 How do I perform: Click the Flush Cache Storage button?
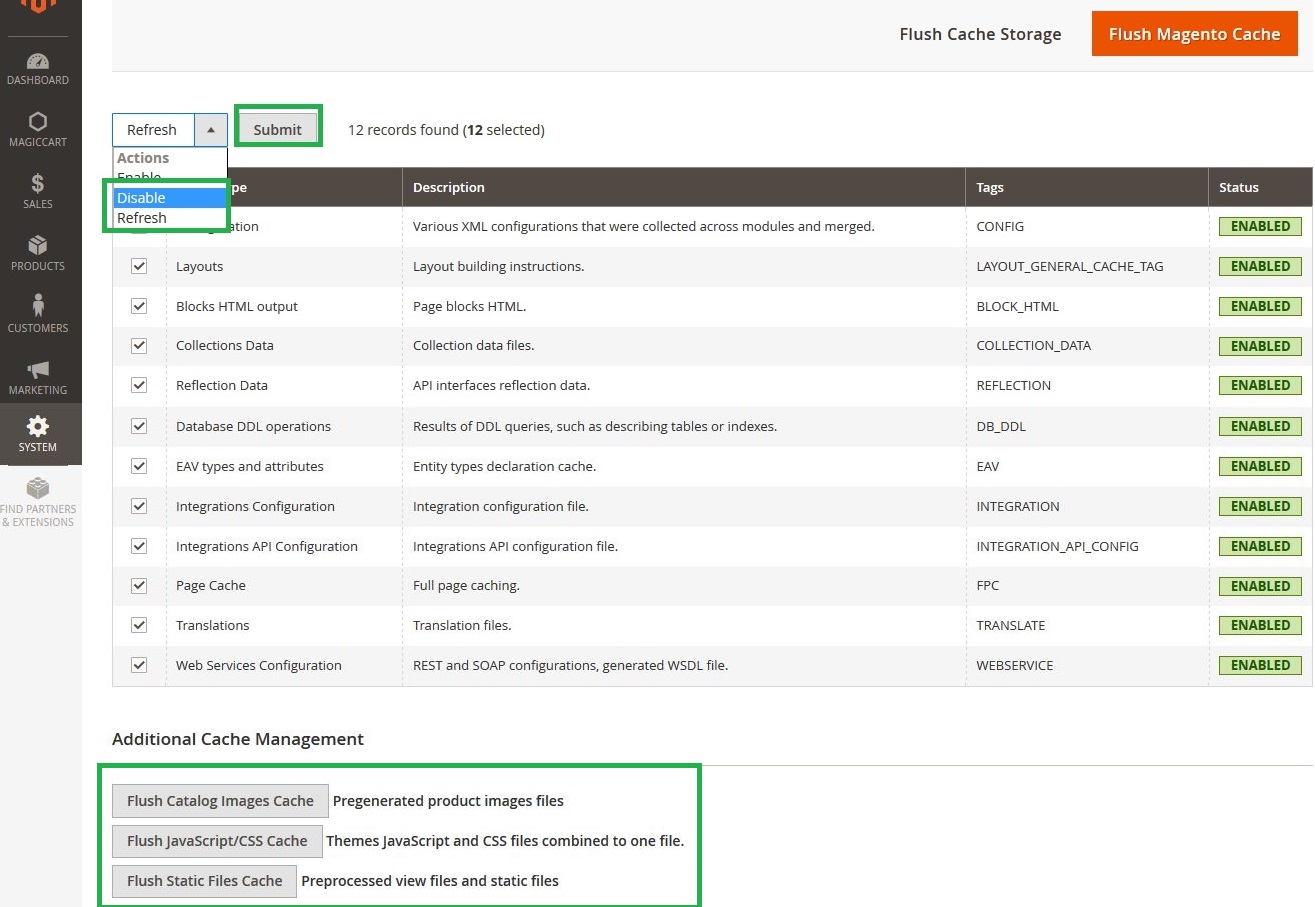coord(980,34)
